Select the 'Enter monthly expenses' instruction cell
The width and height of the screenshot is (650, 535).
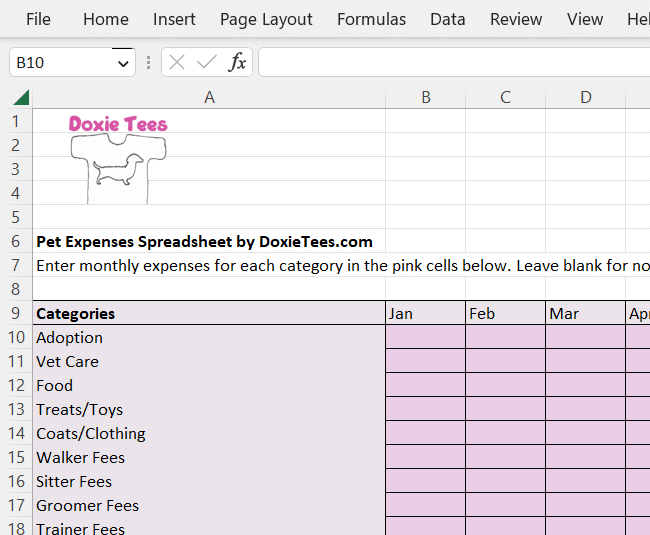(209, 265)
